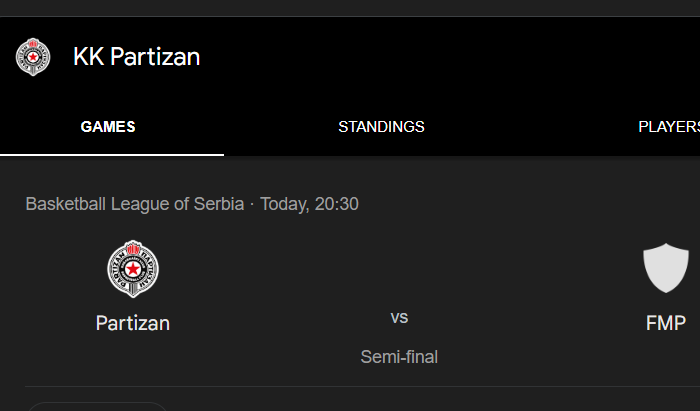Click the red crown atop header Partizan crest
The width and height of the screenshot is (700, 411).
click(33, 43)
